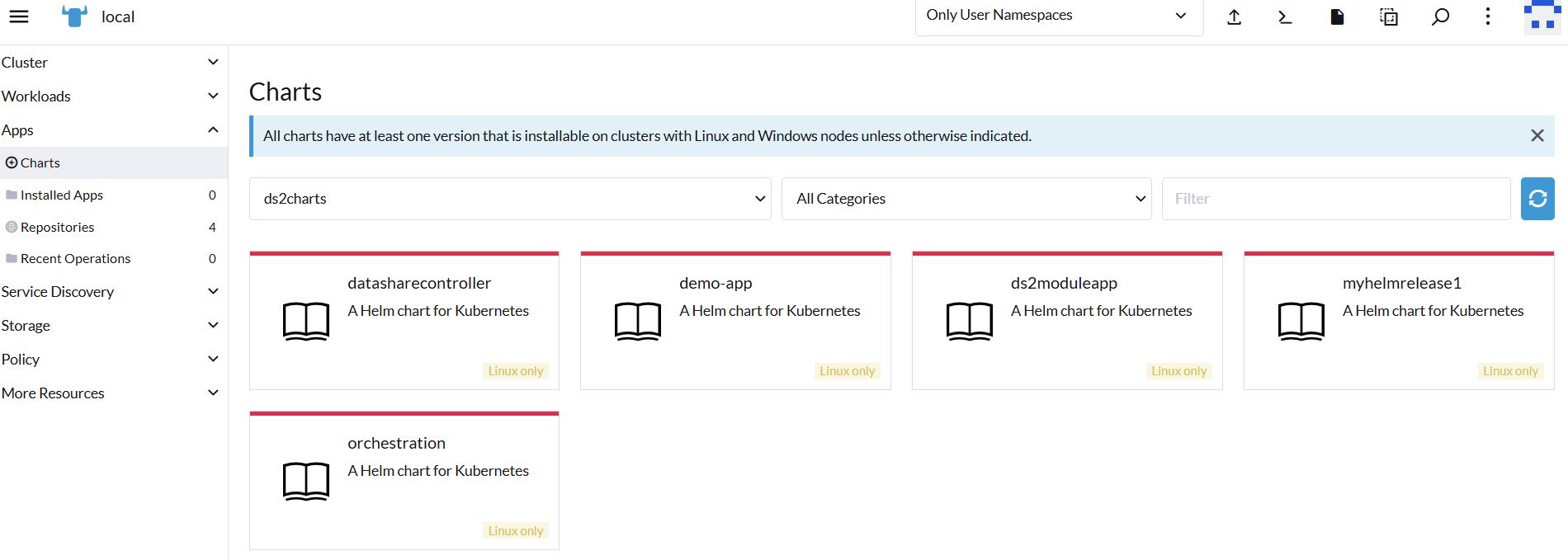The image size is (1568, 560).
Task: Open the resource search magnifier icon
Action: (x=1440, y=17)
